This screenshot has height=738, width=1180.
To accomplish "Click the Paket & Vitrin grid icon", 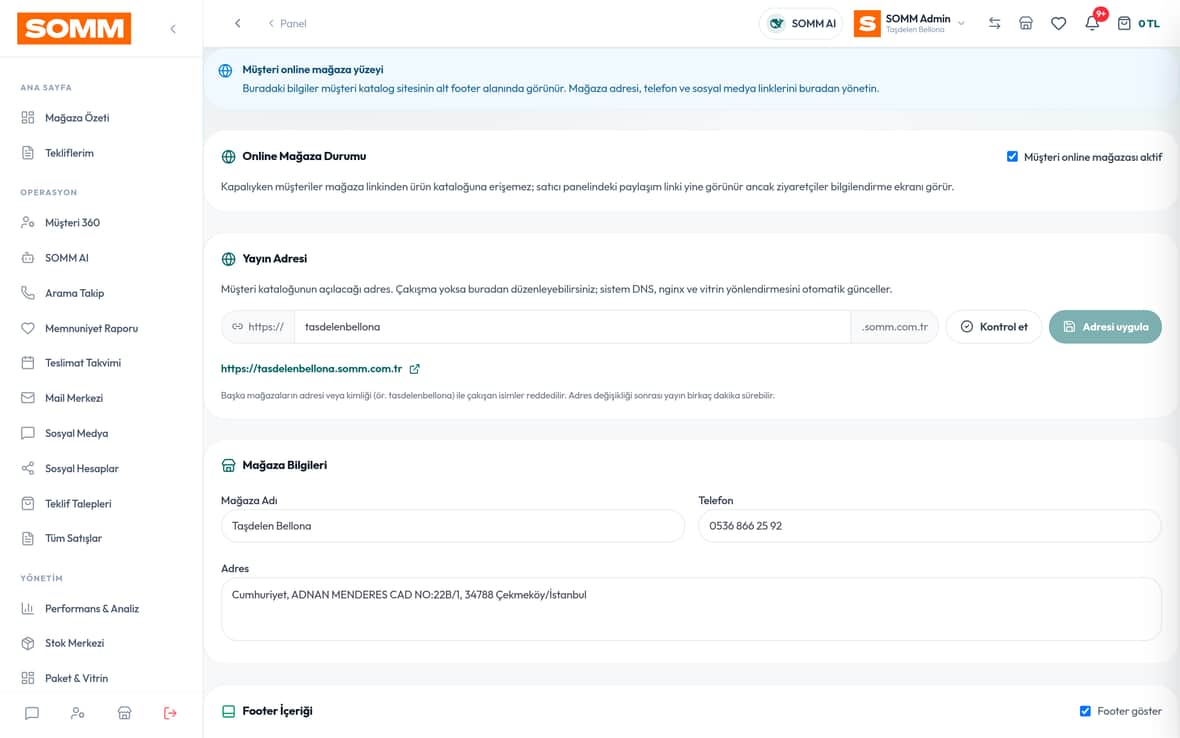I will pos(28,678).
